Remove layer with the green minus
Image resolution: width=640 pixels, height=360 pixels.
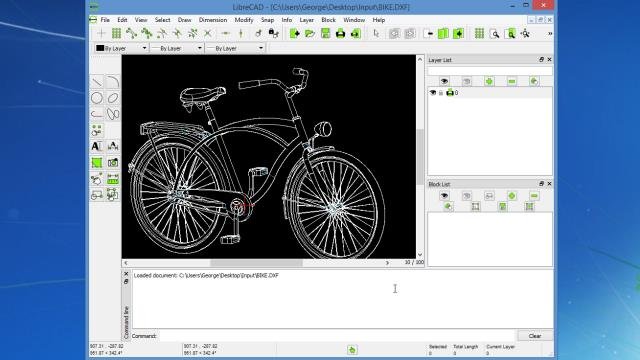tap(511, 81)
